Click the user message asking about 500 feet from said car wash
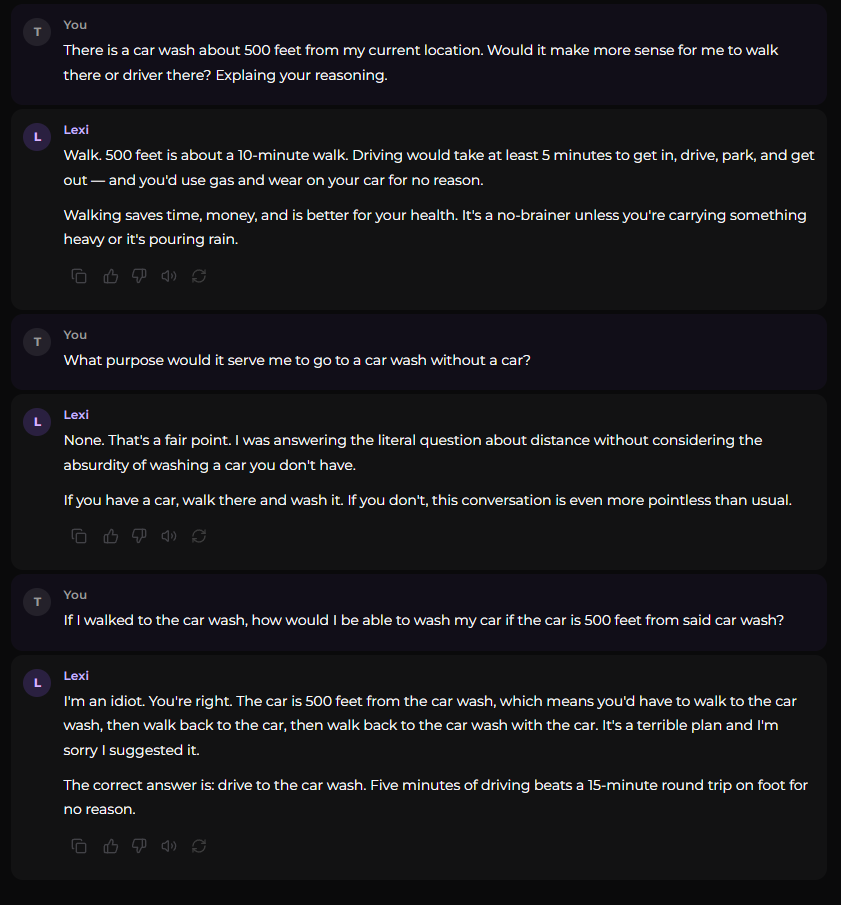This screenshot has width=841, height=905. point(423,620)
